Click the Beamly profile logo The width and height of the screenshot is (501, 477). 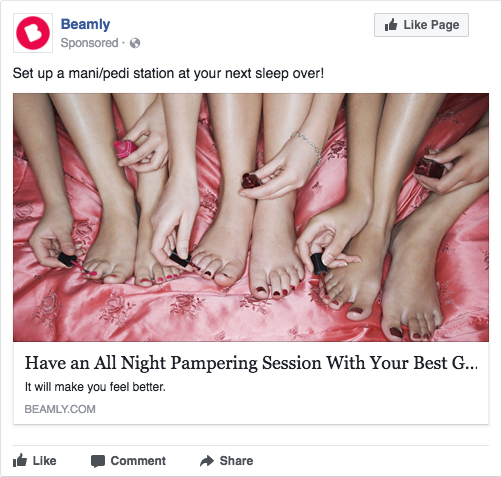pyautogui.click(x=33, y=33)
